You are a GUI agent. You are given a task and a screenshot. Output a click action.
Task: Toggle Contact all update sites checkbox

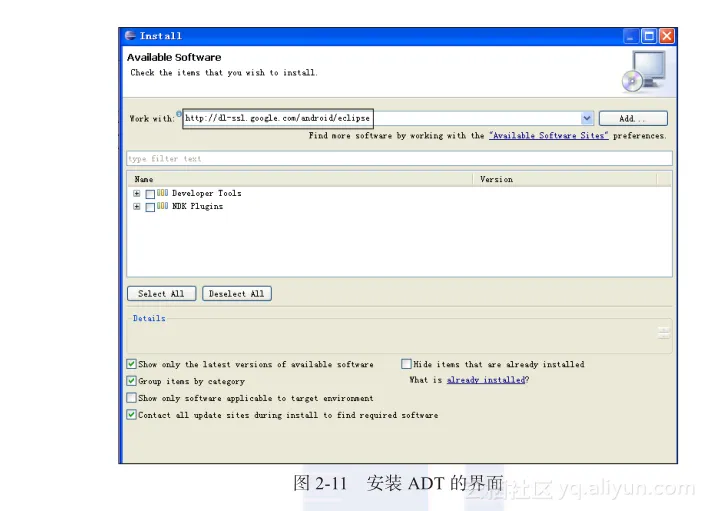click(x=131, y=415)
